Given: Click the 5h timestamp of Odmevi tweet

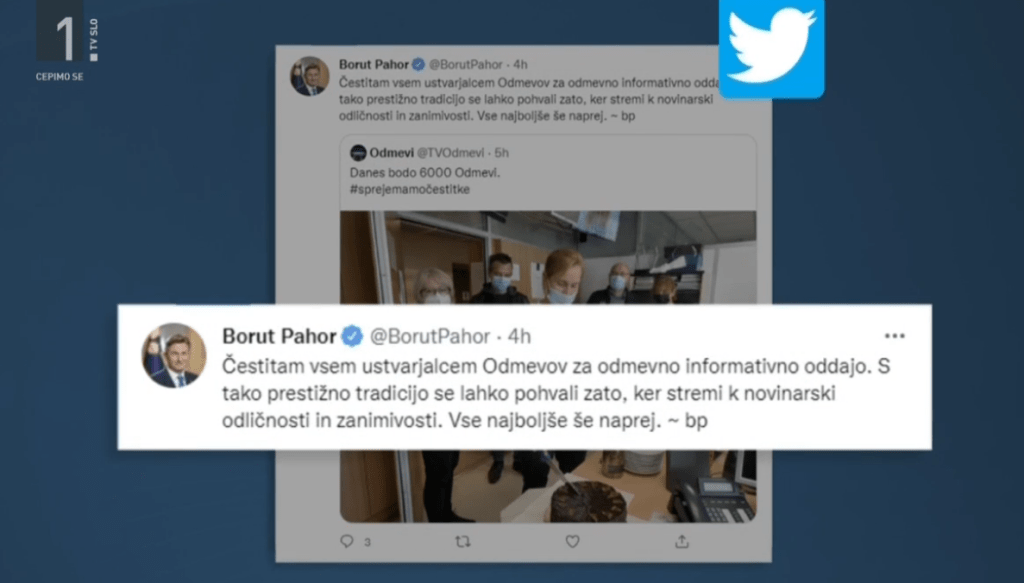Looking at the screenshot, I should pyautogui.click(x=502, y=153).
